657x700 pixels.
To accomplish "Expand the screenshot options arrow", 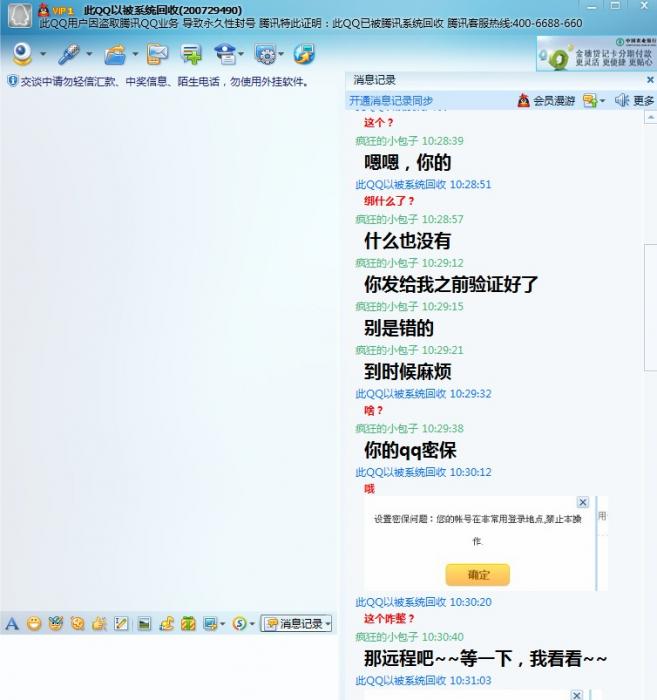I will coord(222,624).
